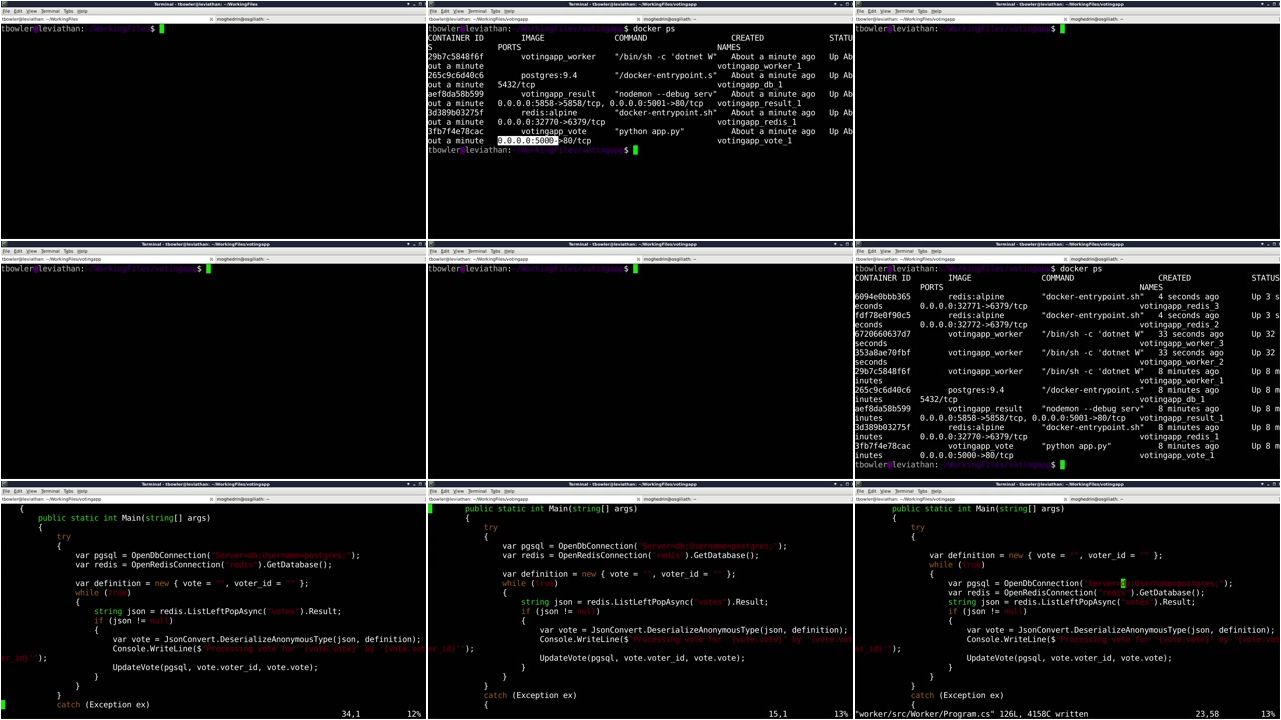Click 0.0.0.0:32772->6379/tcp port mapping
This screenshot has width=1281, height=720.
click(x=973, y=325)
